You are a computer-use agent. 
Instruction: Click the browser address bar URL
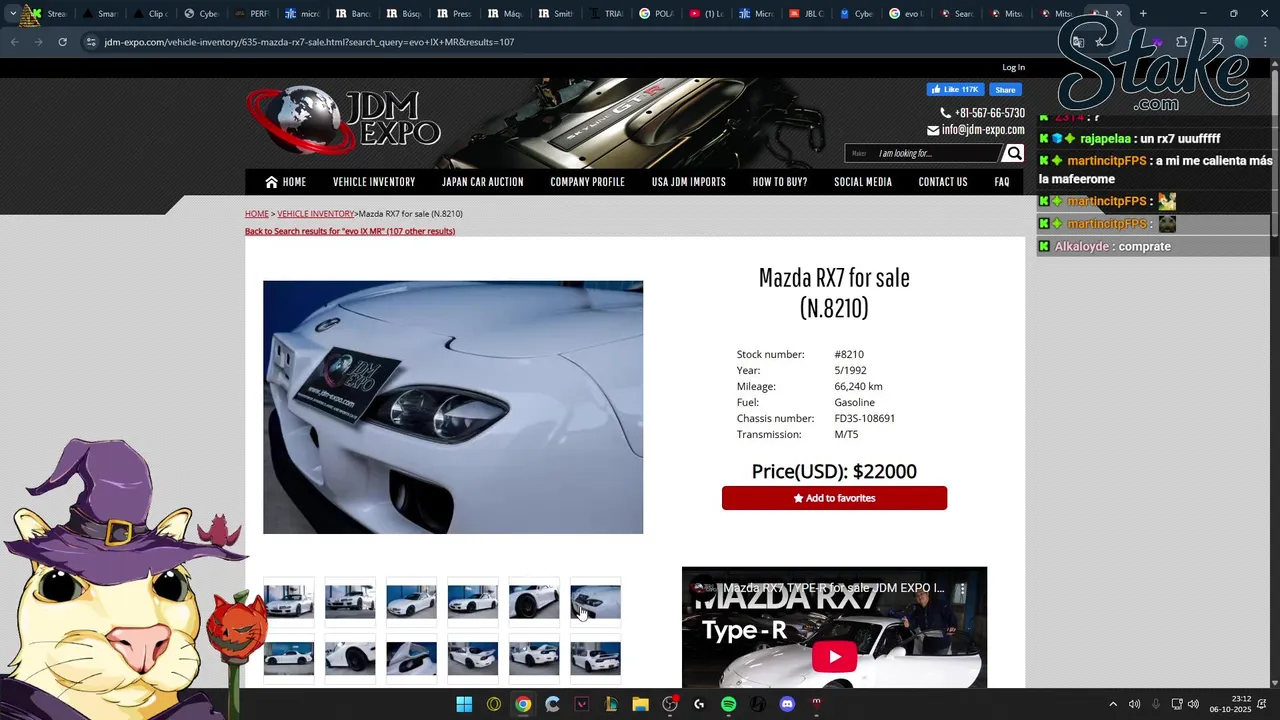point(309,42)
